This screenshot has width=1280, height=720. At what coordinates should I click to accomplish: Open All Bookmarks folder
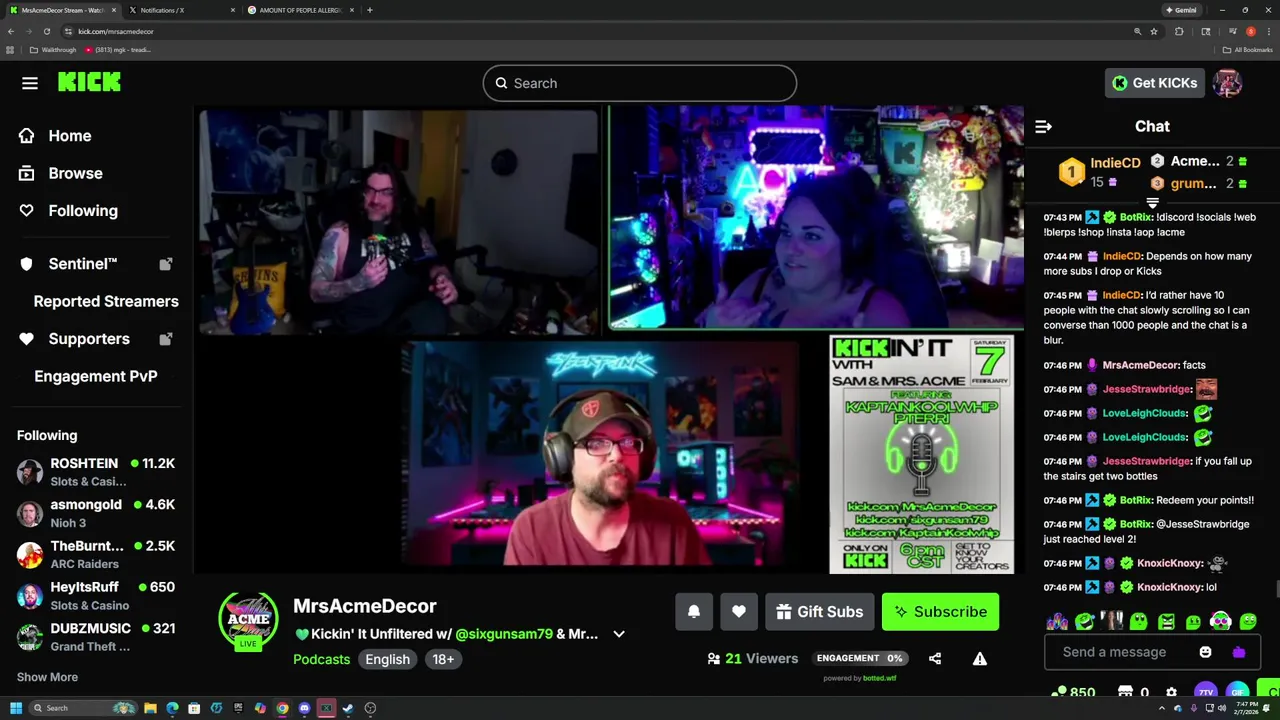(x=1248, y=50)
